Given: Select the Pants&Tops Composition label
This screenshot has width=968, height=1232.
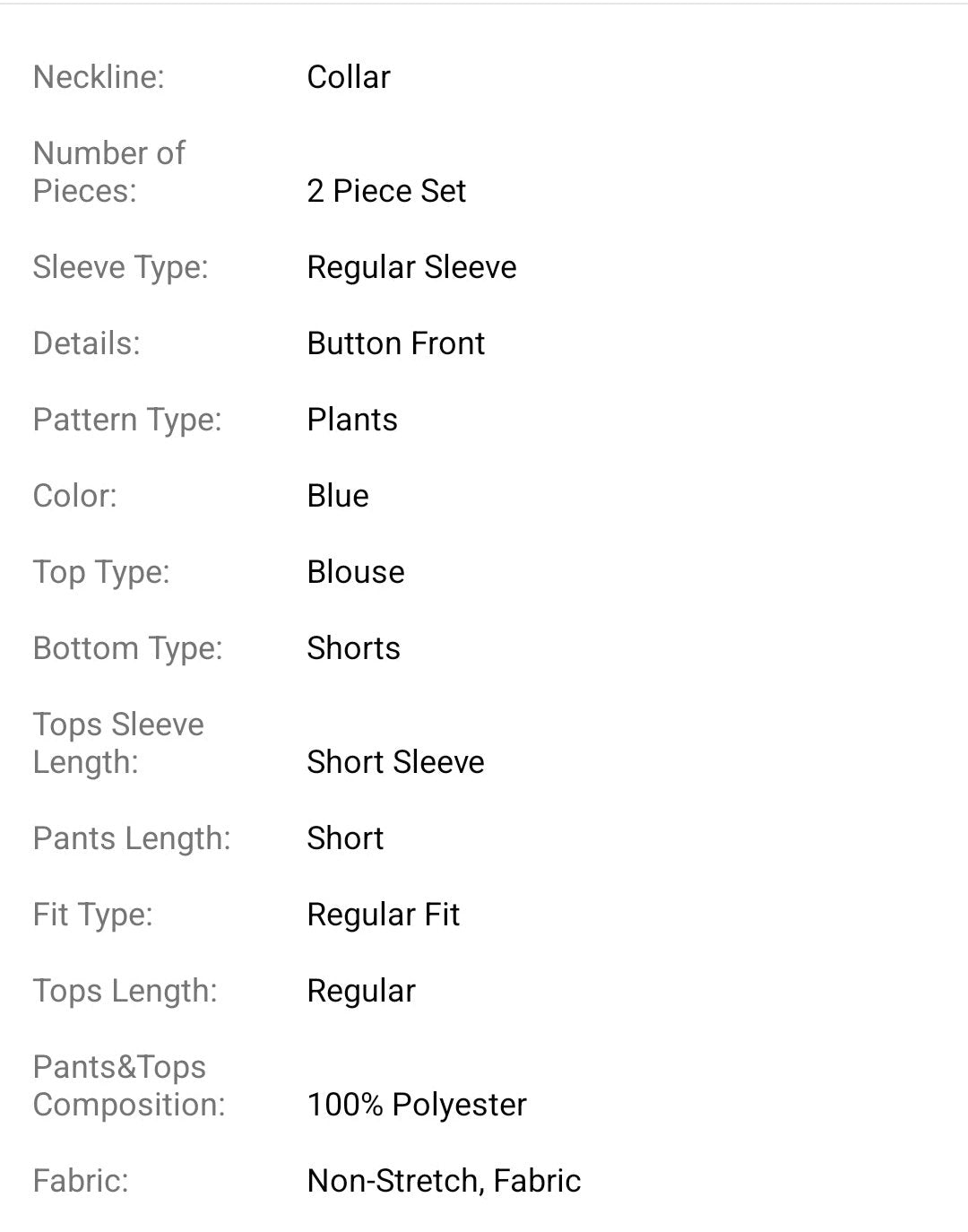Looking at the screenshot, I should 129,1086.
